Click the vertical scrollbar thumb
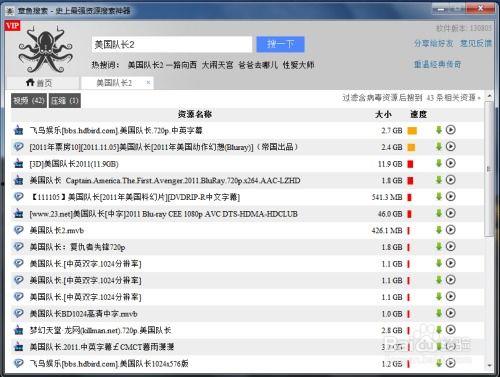The height and width of the screenshot is (377, 500). point(489,168)
